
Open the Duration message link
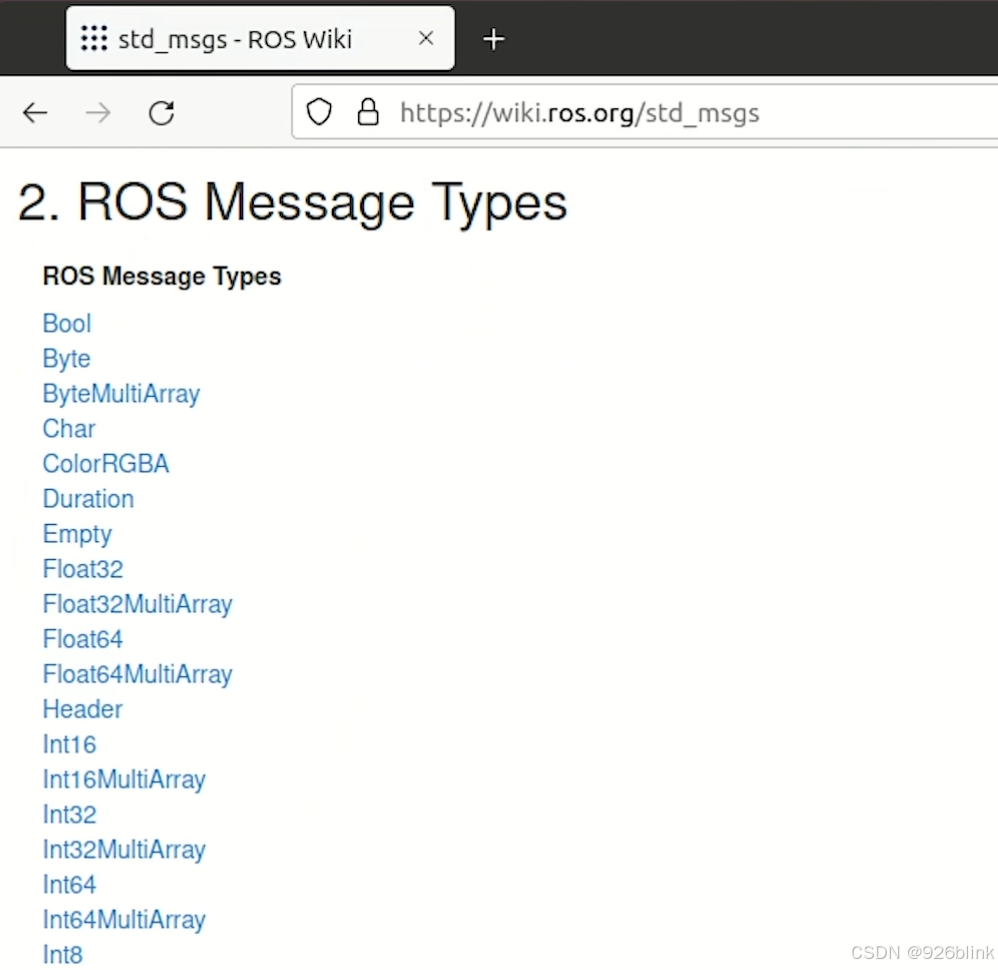coord(88,499)
